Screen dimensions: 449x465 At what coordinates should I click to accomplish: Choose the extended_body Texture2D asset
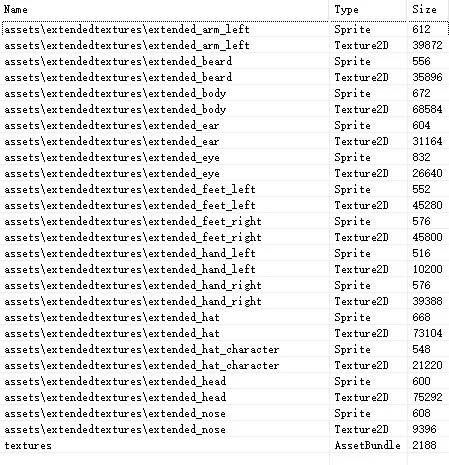pos(224,109)
